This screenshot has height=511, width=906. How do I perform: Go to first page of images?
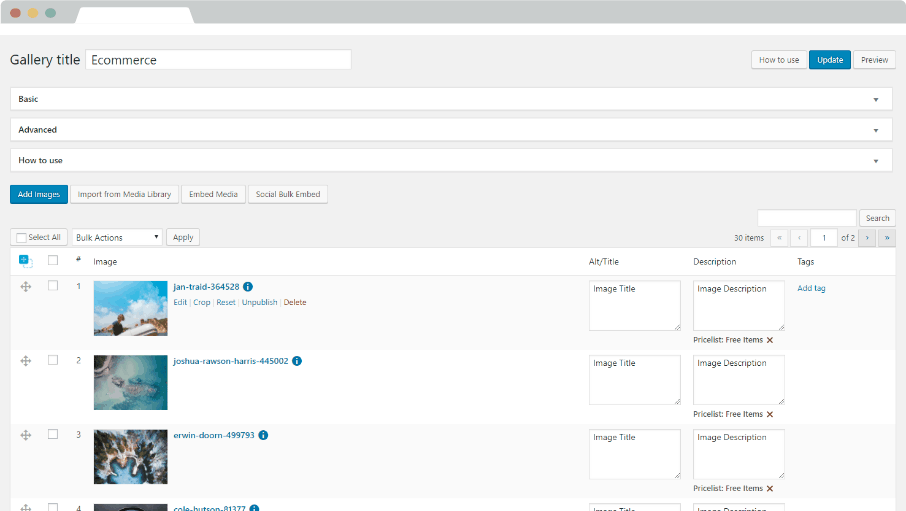point(779,238)
